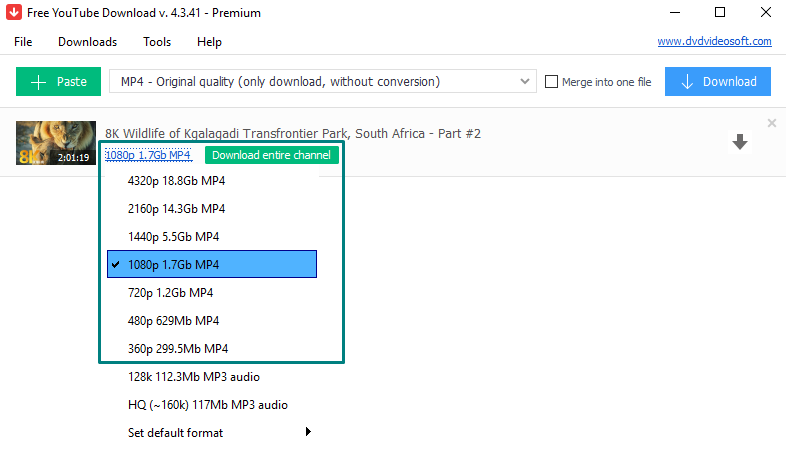The width and height of the screenshot is (786, 452).
Task: Open the Tools menu
Action: [x=157, y=42]
